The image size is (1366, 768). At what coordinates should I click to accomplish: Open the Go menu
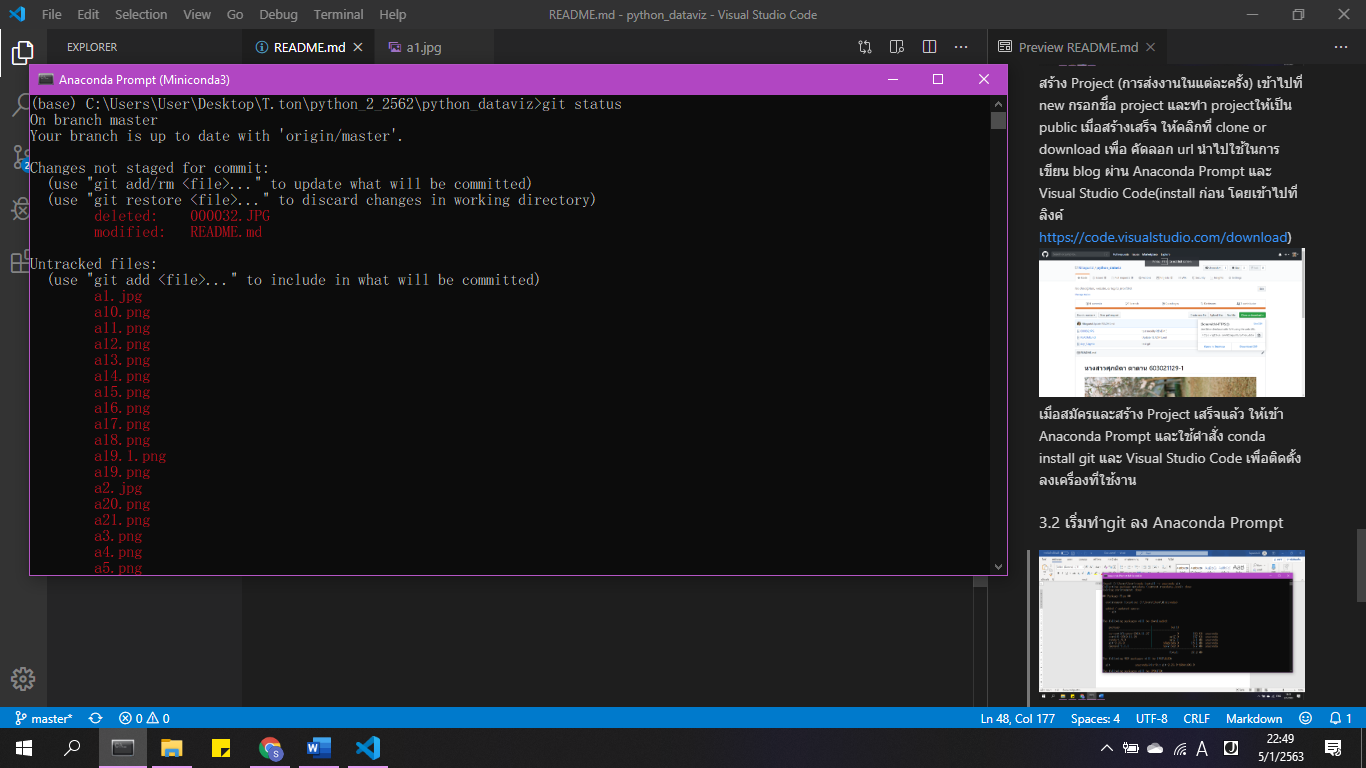click(x=235, y=14)
